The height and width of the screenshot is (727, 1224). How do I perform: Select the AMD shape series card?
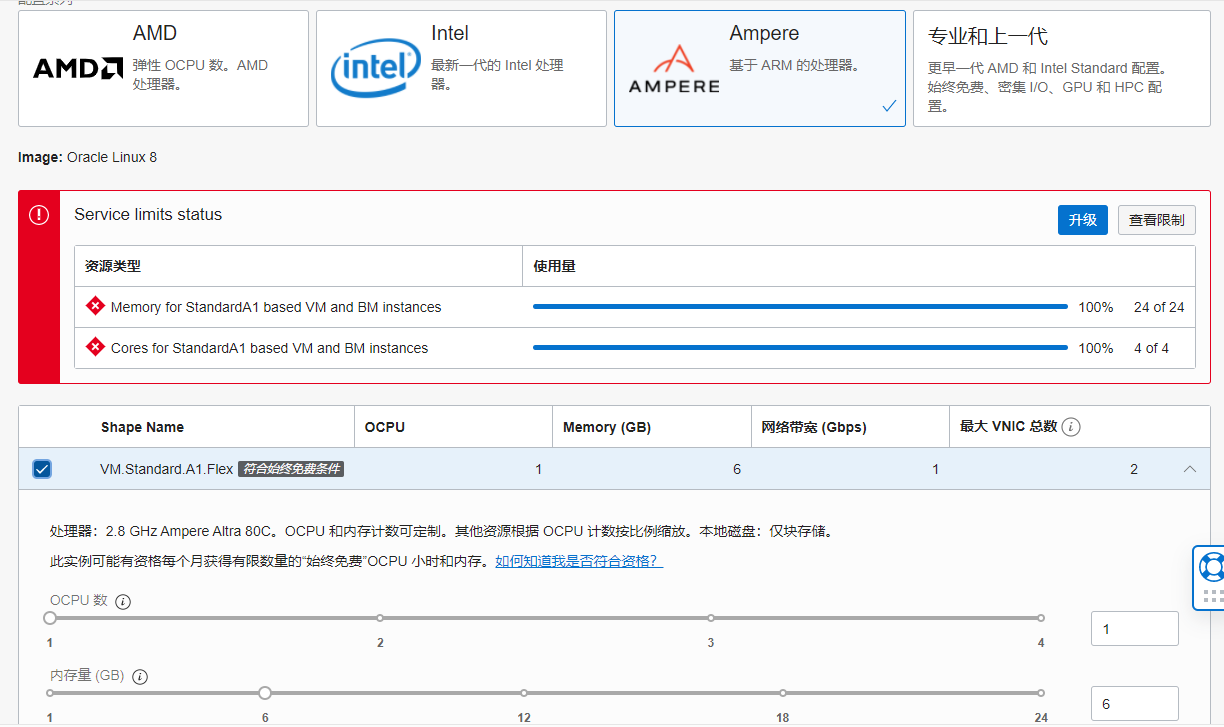163,69
